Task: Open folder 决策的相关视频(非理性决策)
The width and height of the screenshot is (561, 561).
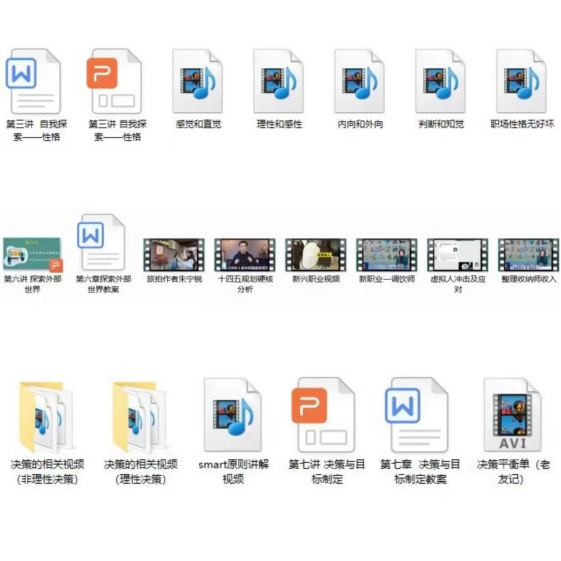Action: (x=47, y=417)
